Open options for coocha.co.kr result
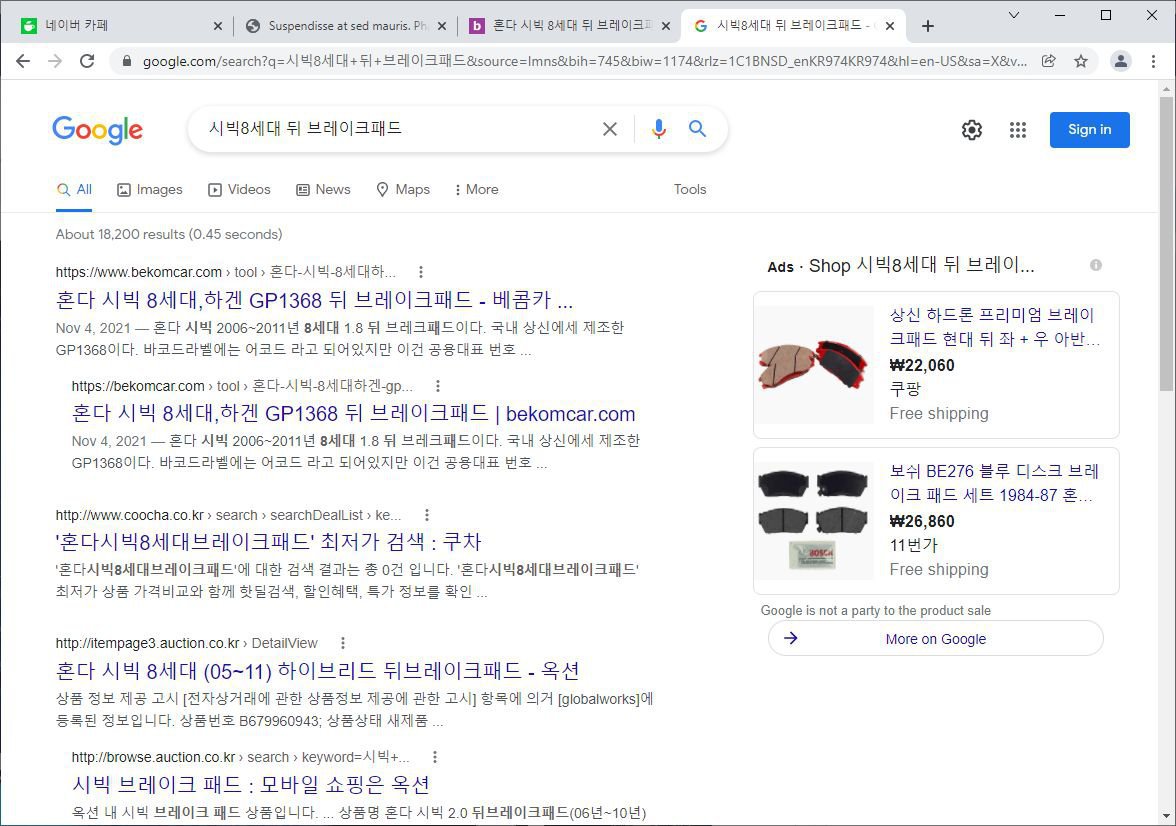The height and width of the screenshot is (826, 1176). point(427,515)
